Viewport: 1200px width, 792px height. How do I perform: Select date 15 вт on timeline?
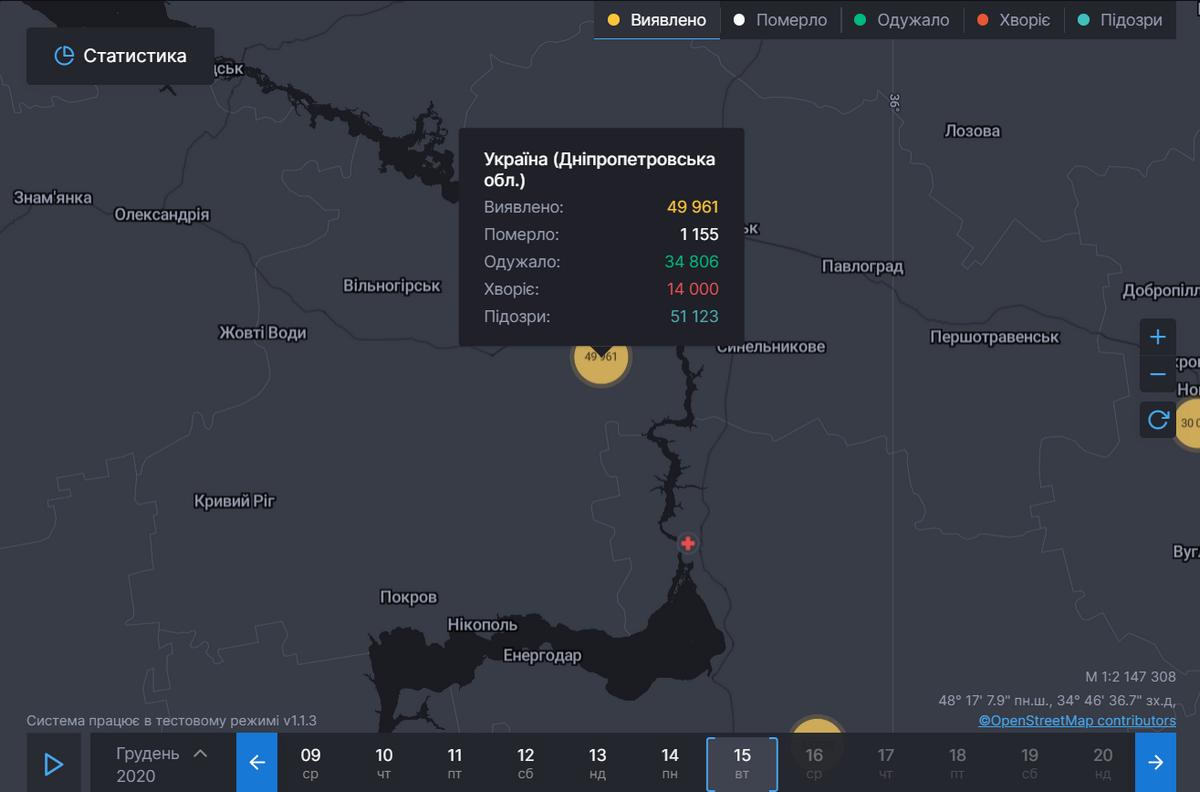click(742, 763)
